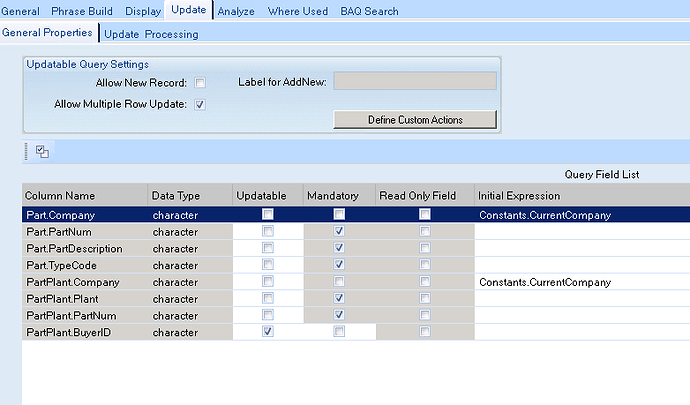Click the select-all checkboxes toolbar icon
The width and height of the screenshot is (690, 405).
[42, 152]
